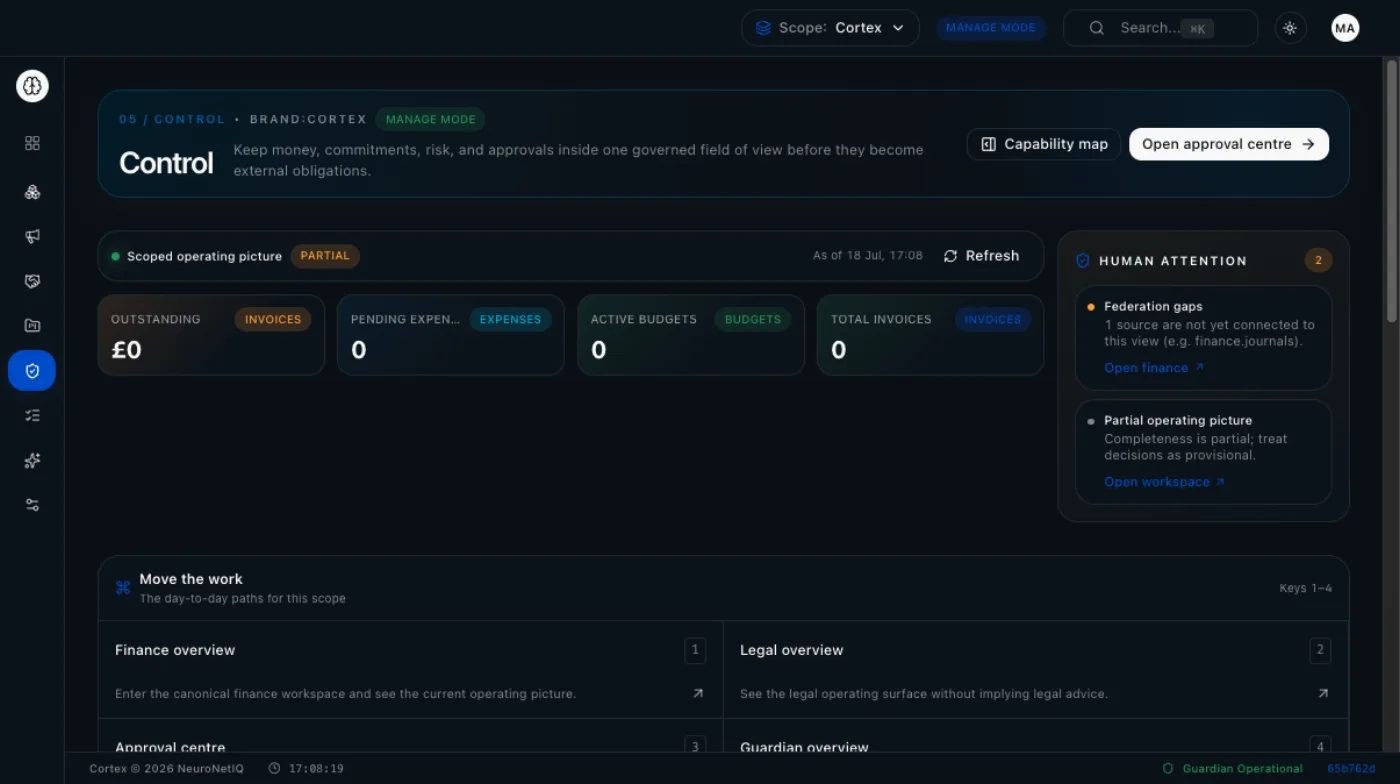Click the arrow on Finance overview row
Viewport: 1400px width, 784px height.
point(698,693)
